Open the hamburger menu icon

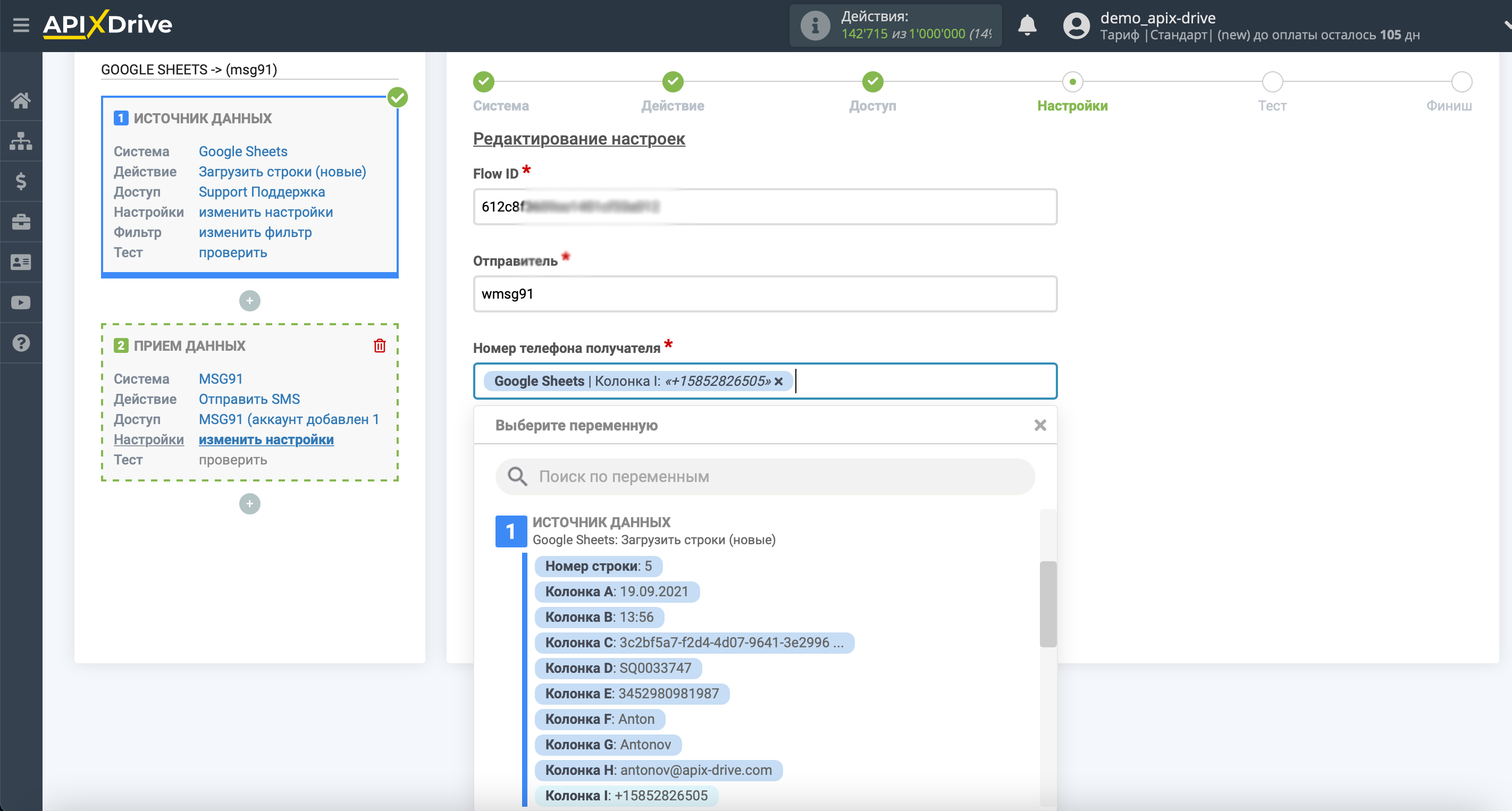point(21,25)
